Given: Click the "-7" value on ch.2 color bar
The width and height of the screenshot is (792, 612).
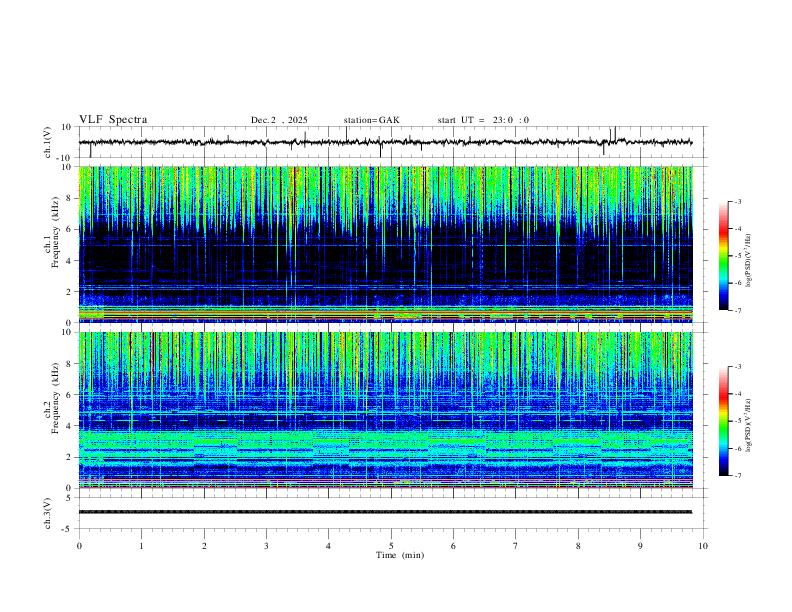Looking at the screenshot, I should tap(737, 476).
